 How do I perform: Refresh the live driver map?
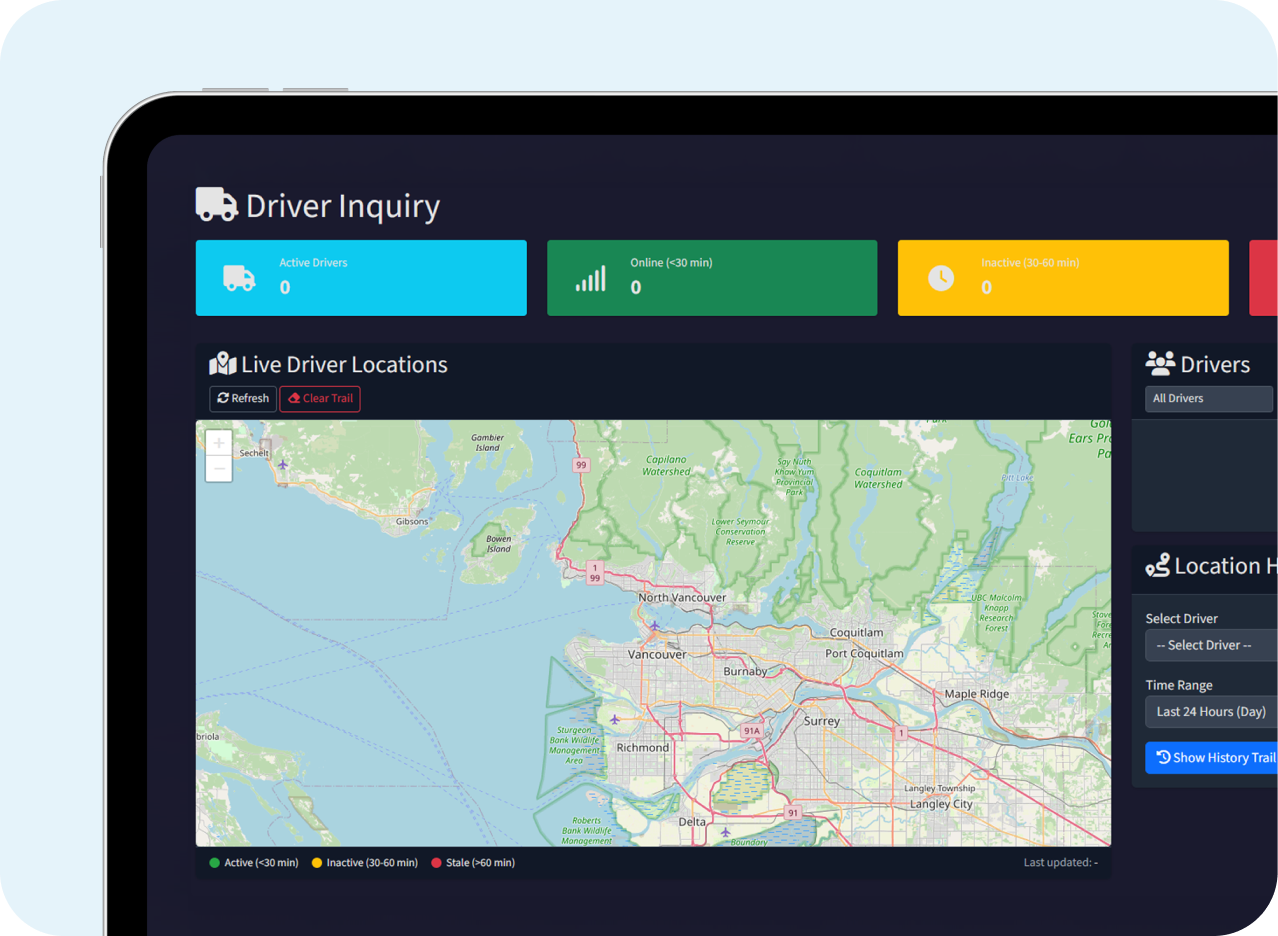pos(243,398)
